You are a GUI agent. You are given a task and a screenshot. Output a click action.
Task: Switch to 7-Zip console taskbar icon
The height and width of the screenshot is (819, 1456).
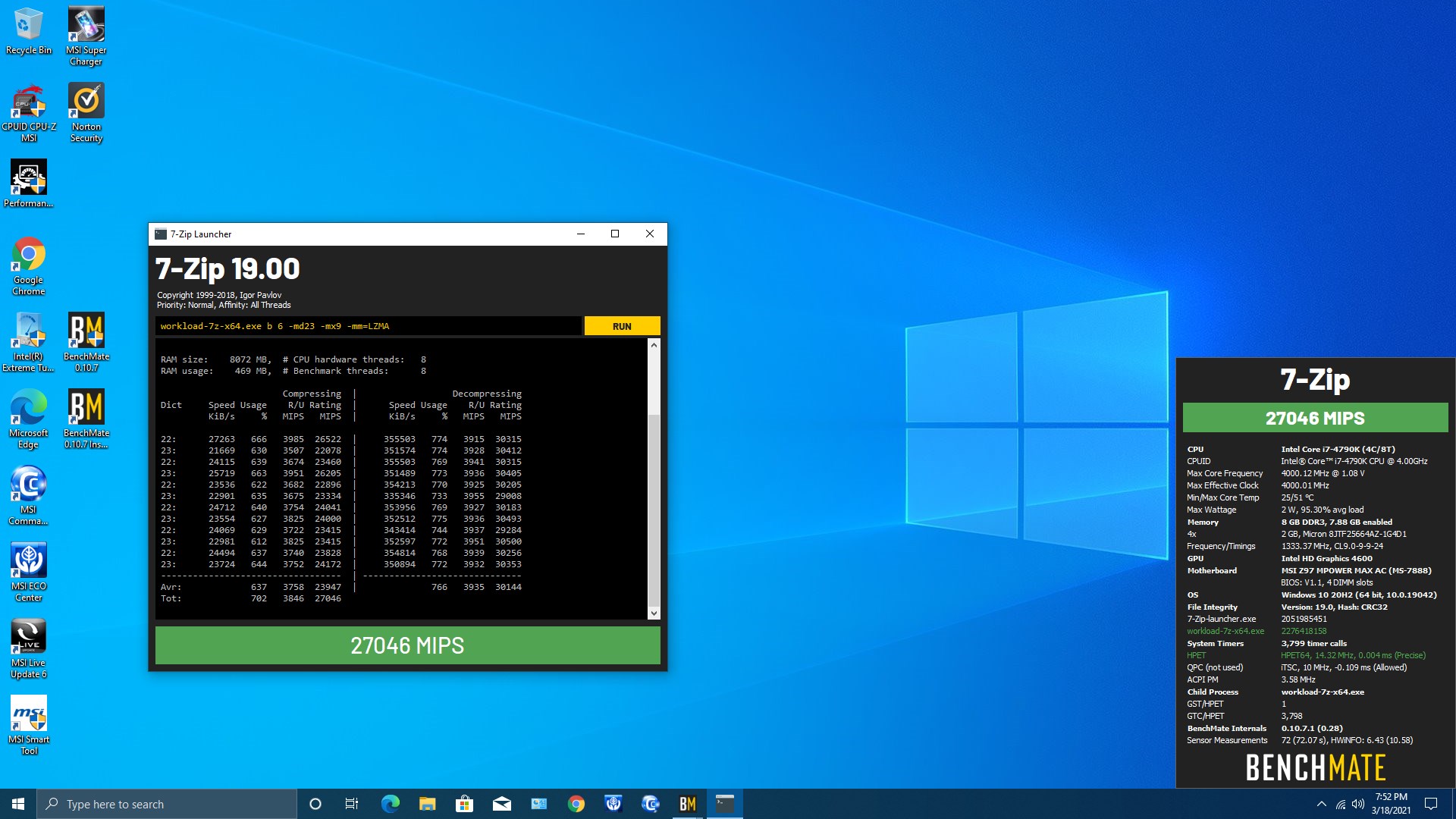(x=725, y=804)
